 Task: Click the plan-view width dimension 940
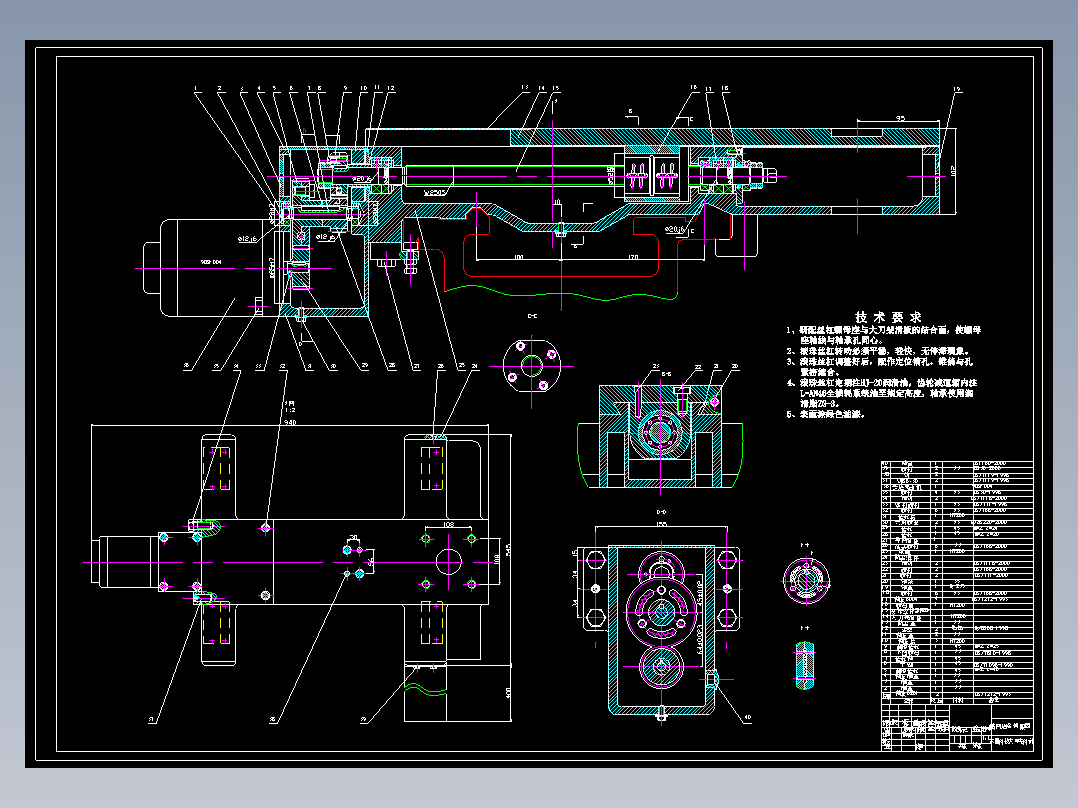click(290, 422)
